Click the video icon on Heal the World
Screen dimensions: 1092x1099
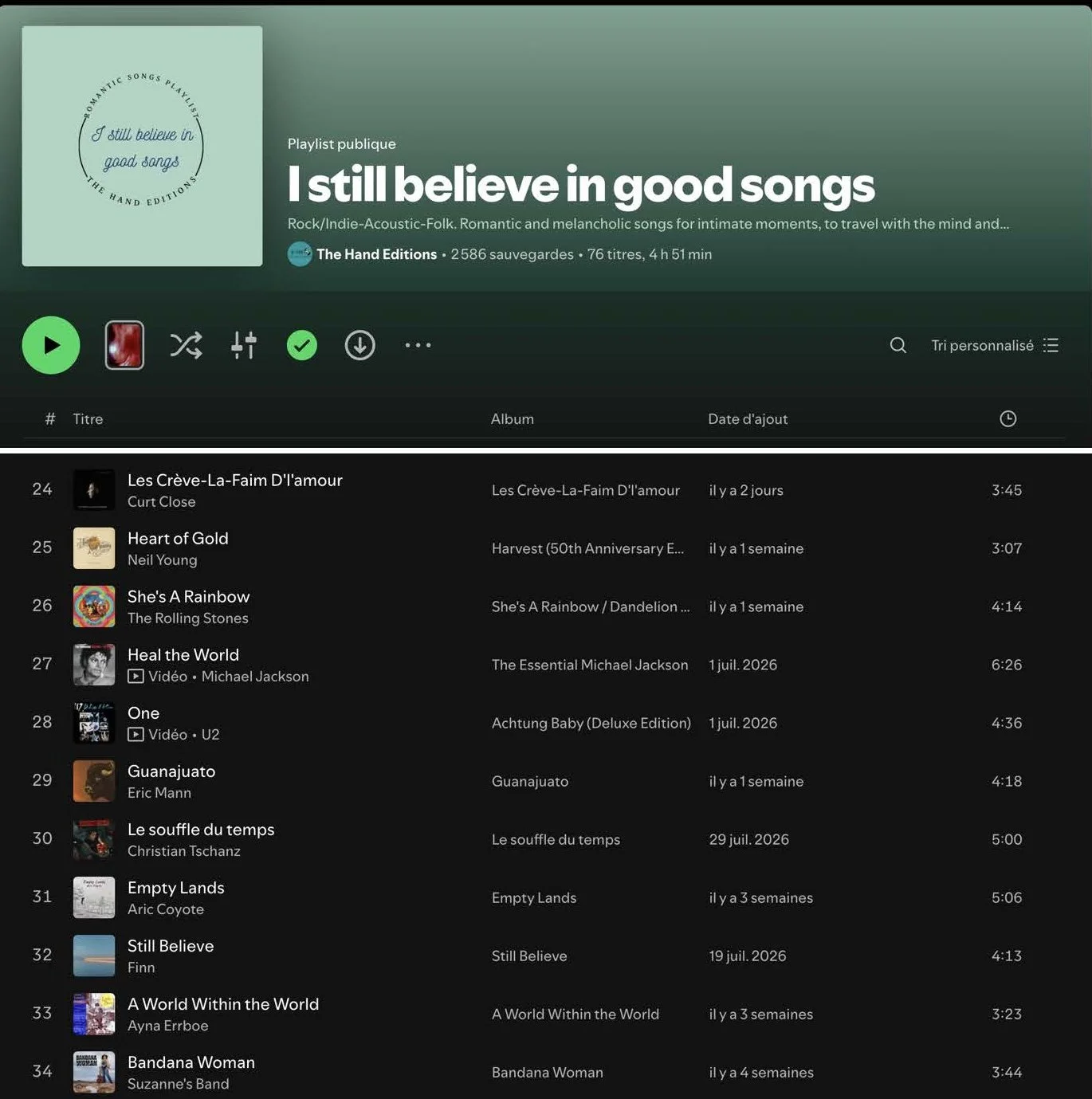pos(136,677)
